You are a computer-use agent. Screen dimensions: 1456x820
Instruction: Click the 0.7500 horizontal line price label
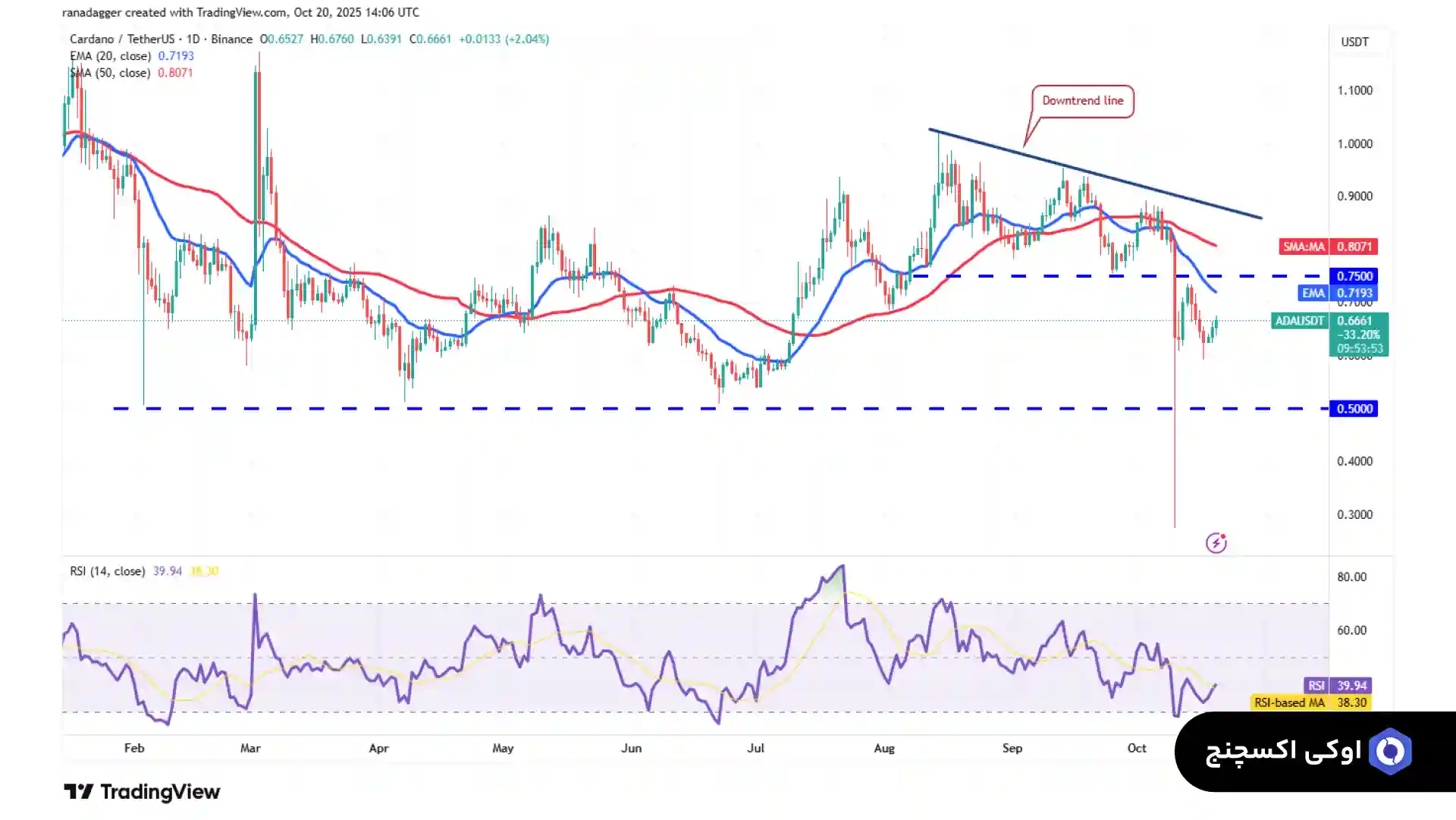coord(1354,276)
